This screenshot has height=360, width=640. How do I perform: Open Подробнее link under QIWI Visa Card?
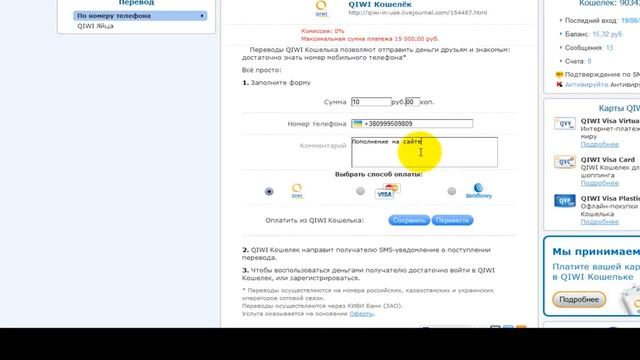click(600, 183)
